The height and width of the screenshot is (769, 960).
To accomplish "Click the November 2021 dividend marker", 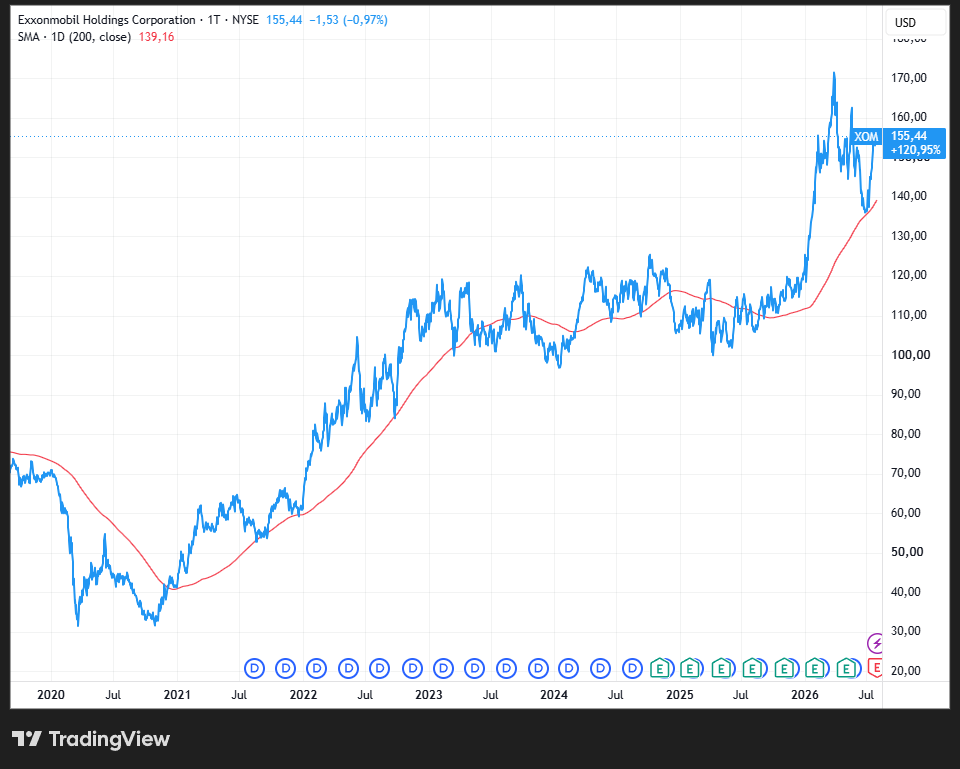I will tap(285, 668).
